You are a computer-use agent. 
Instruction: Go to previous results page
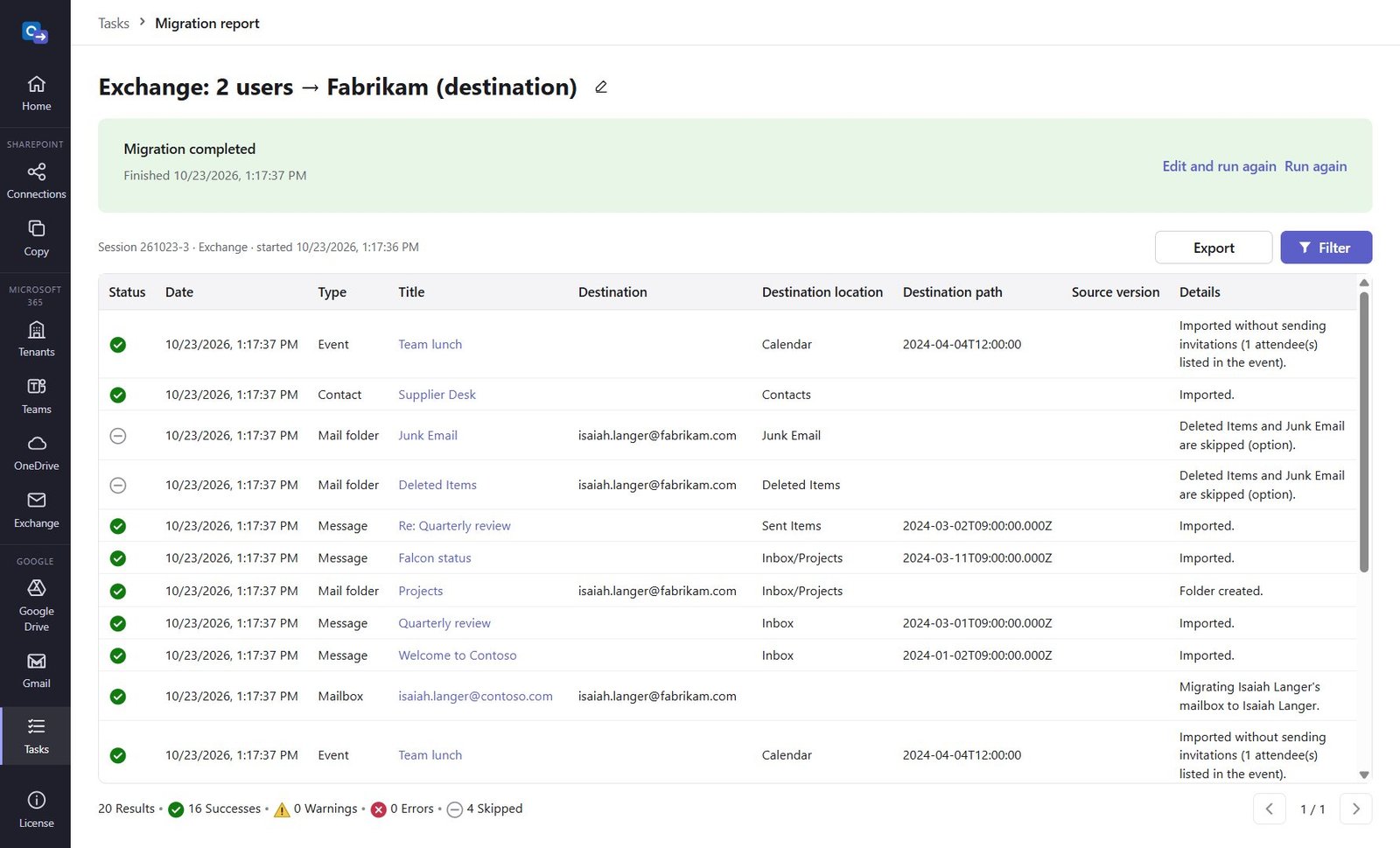(x=1270, y=809)
